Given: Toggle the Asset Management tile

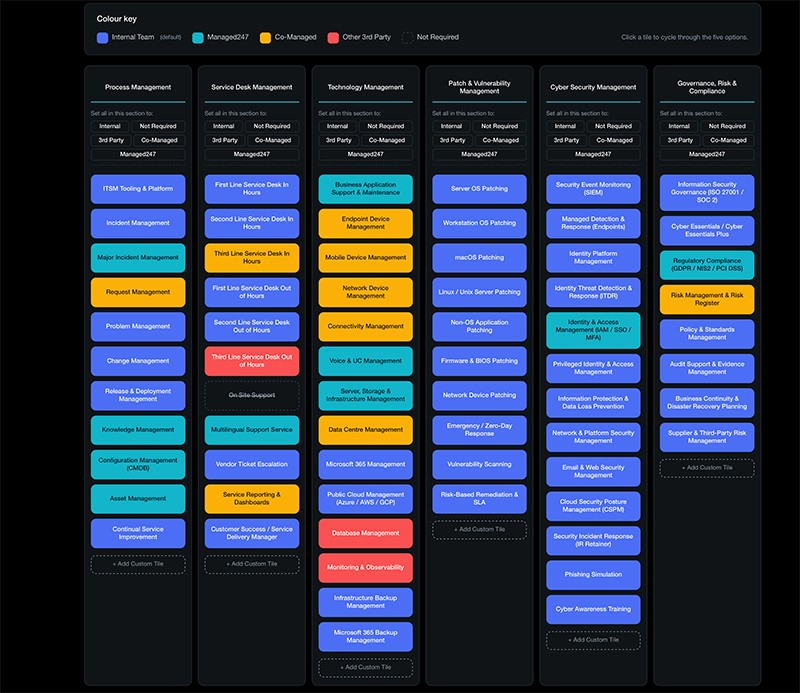Looking at the screenshot, I should tap(138, 499).
